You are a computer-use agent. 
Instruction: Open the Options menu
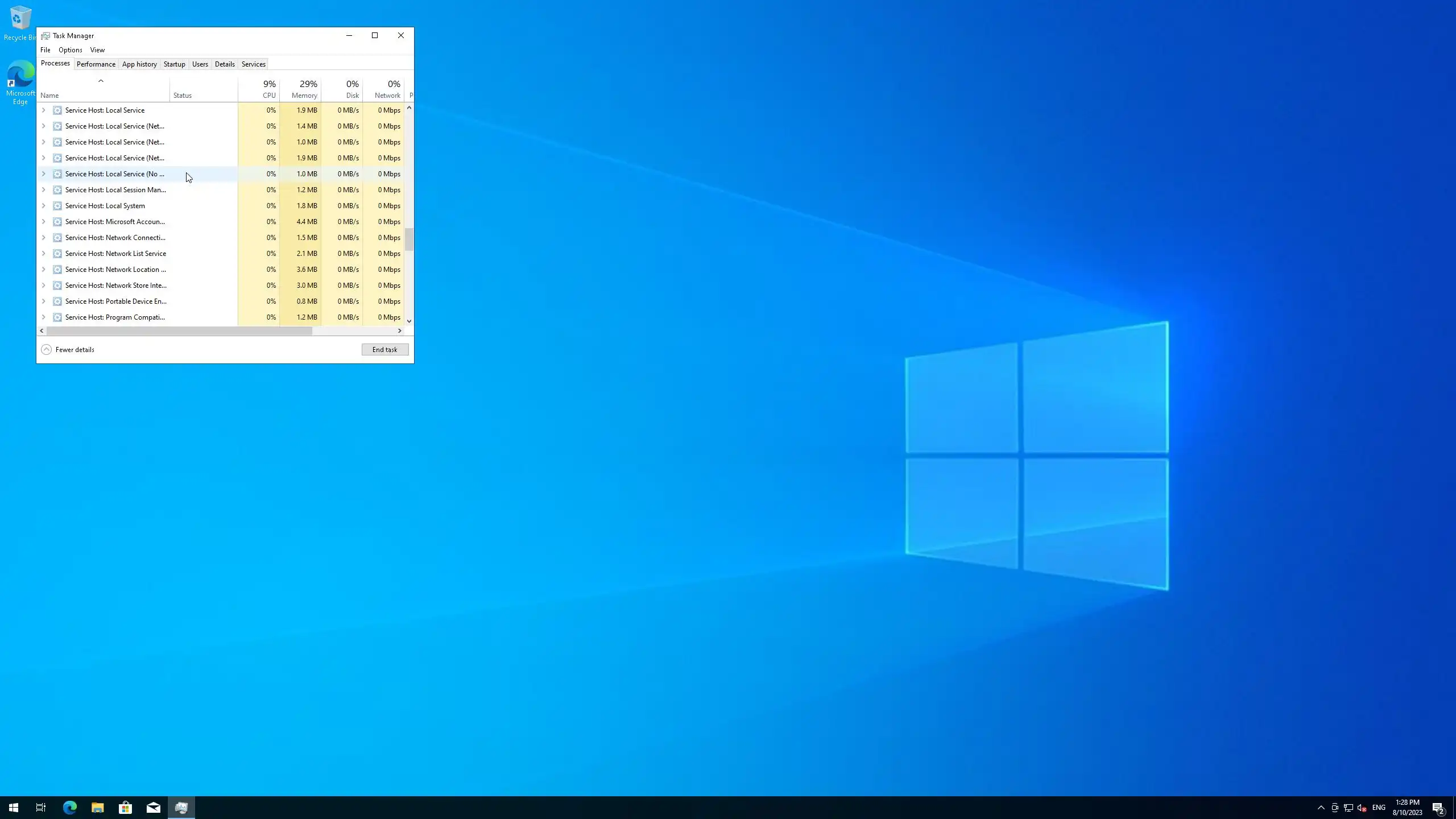(x=70, y=50)
